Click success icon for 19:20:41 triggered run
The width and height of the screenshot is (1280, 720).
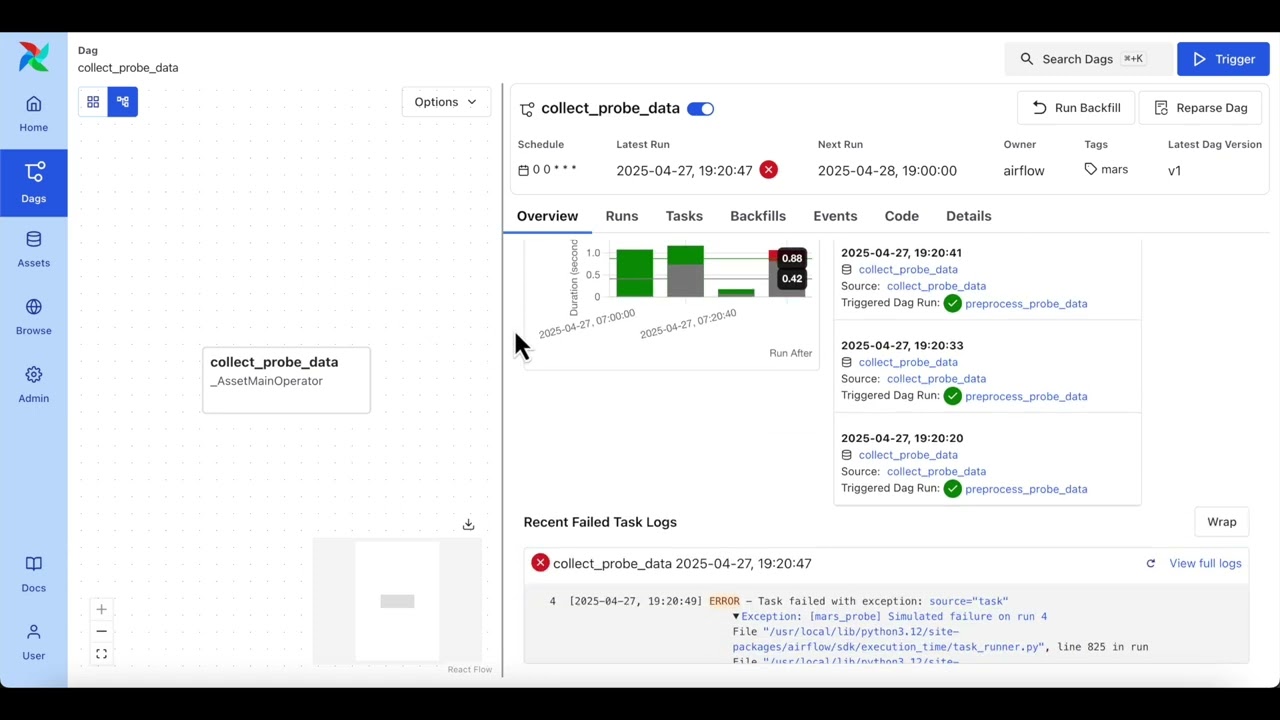(952, 303)
